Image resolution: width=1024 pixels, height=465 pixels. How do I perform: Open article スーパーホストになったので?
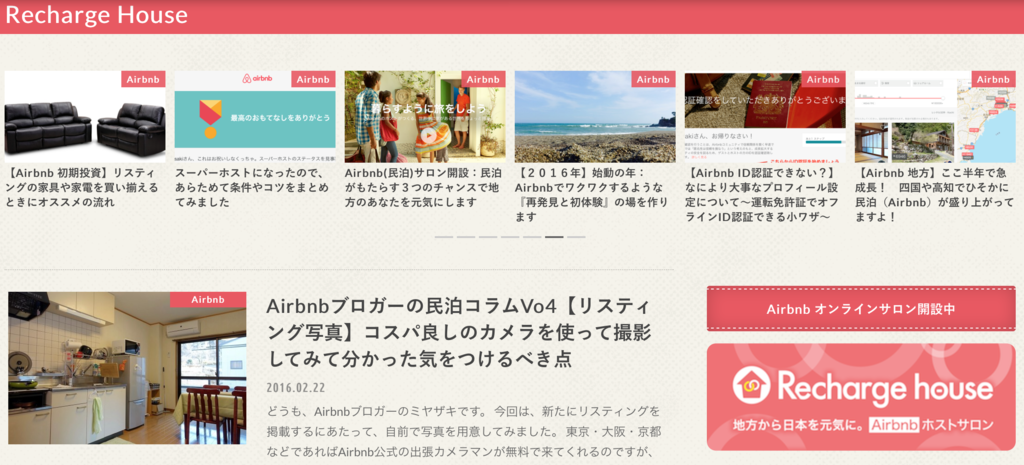(253, 187)
